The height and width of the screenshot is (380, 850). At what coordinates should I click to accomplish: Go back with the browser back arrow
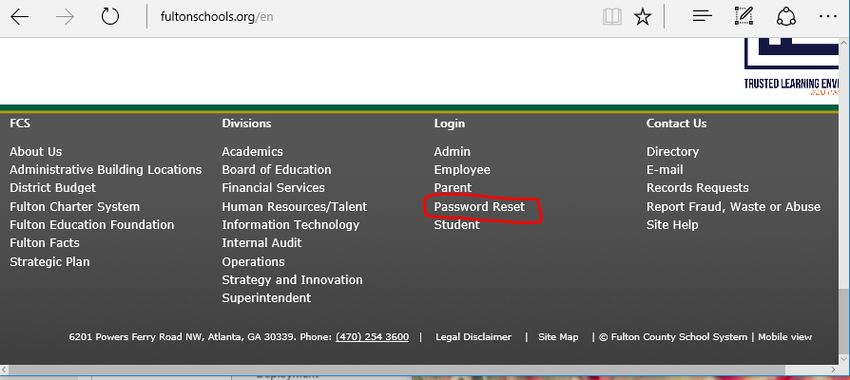click(20, 17)
